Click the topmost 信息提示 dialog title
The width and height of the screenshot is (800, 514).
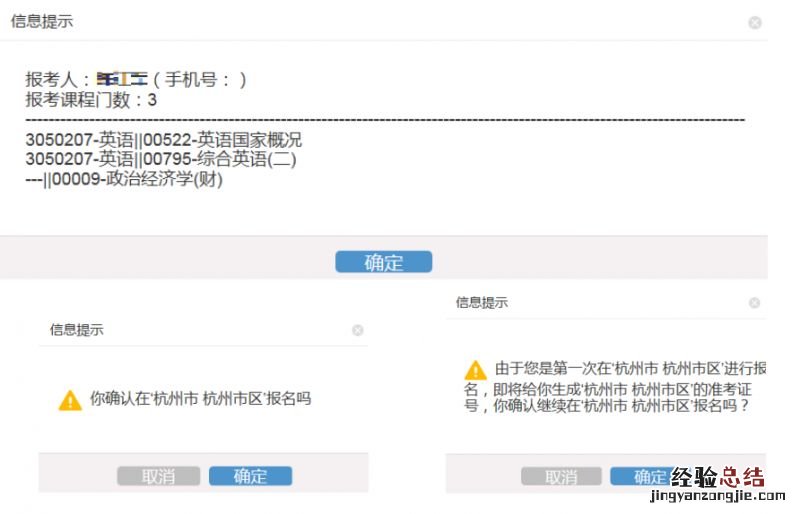[x=41, y=21]
